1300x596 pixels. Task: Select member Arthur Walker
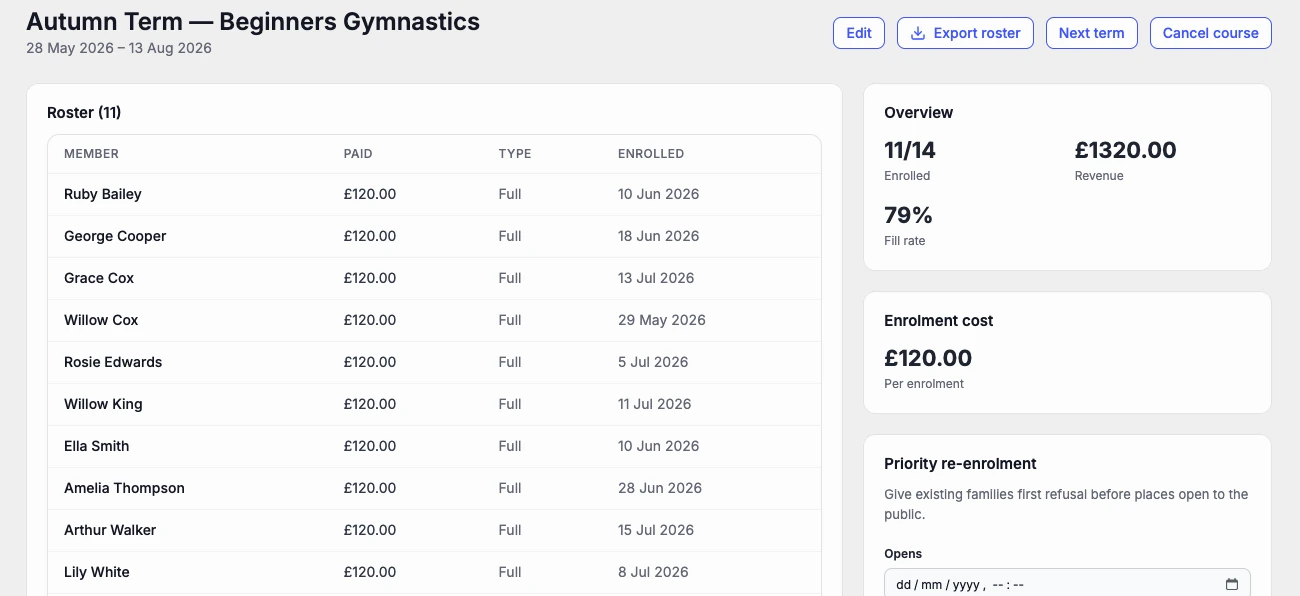[110, 530]
